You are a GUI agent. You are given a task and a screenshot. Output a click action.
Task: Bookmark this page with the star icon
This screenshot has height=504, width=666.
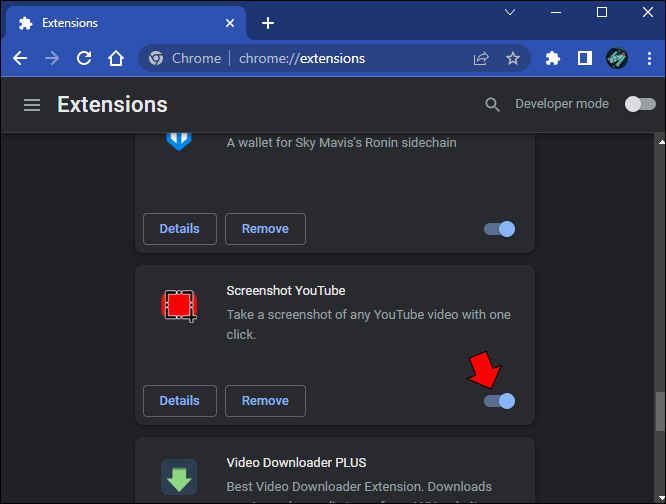pyautogui.click(x=513, y=58)
